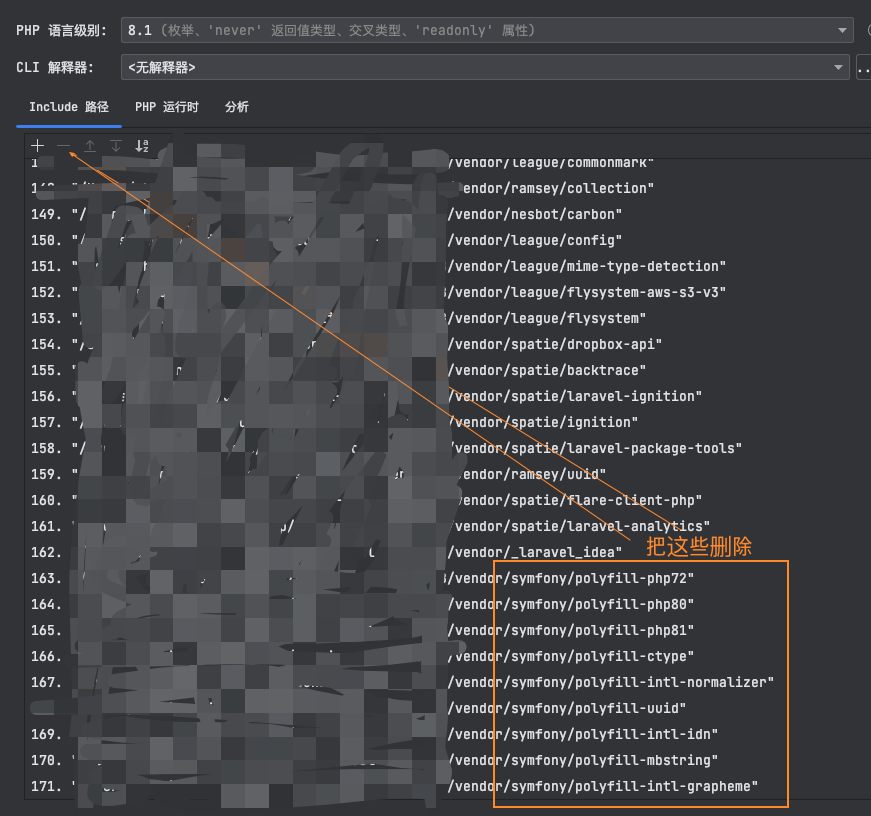
Task: Select the vendor/league/mime-type-detection row
Action: coord(448,267)
